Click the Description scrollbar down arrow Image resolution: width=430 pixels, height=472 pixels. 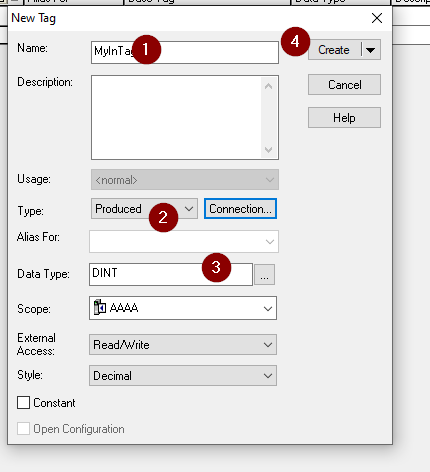click(x=268, y=149)
